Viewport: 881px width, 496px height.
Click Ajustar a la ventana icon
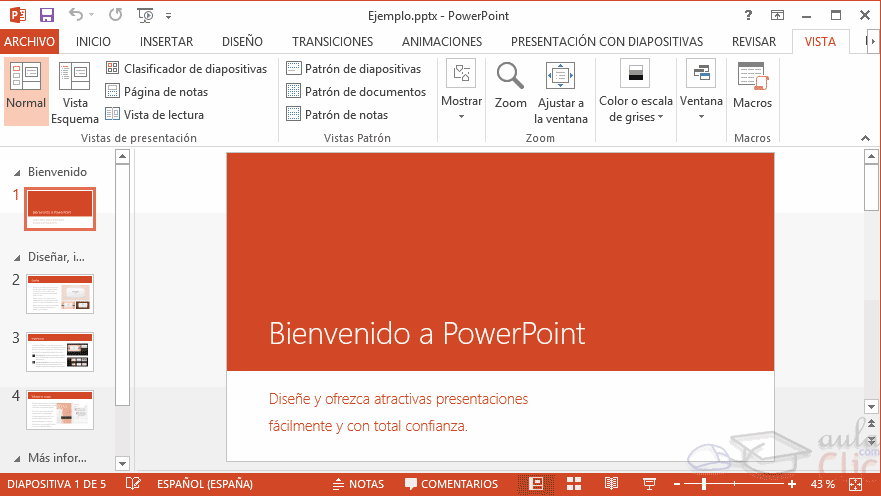(561, 78)
